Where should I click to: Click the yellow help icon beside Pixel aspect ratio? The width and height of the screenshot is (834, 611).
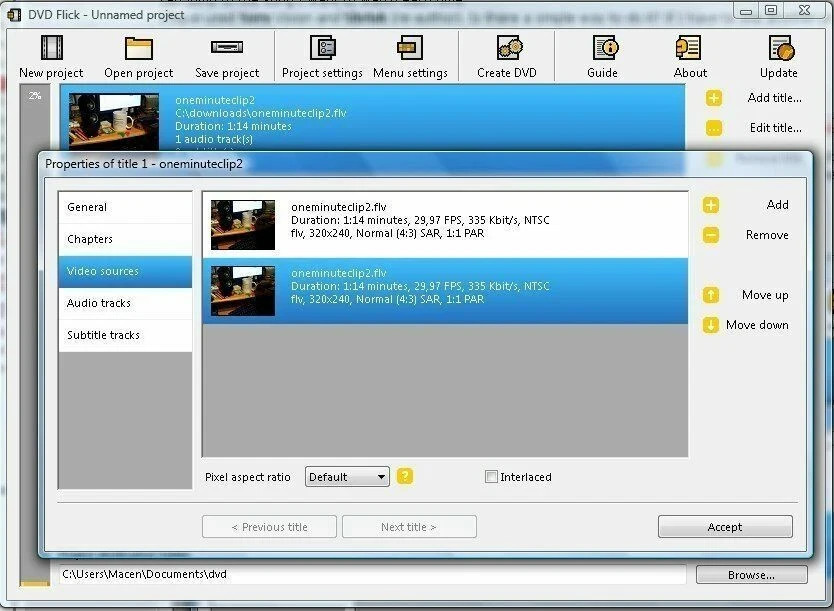tap(404, 477)
